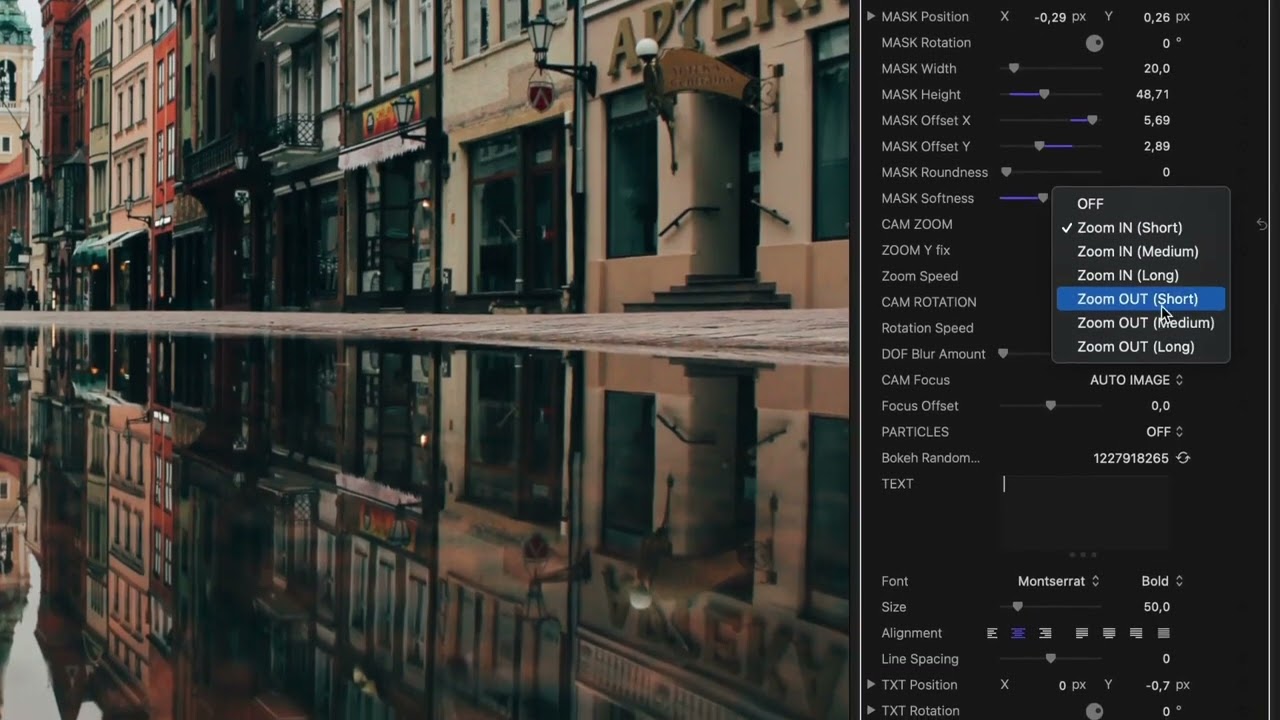Click the MASK Offset Y slider handle
Image resolution: width=1280 pixels, height=720 pixels.
coord(1039,147)
